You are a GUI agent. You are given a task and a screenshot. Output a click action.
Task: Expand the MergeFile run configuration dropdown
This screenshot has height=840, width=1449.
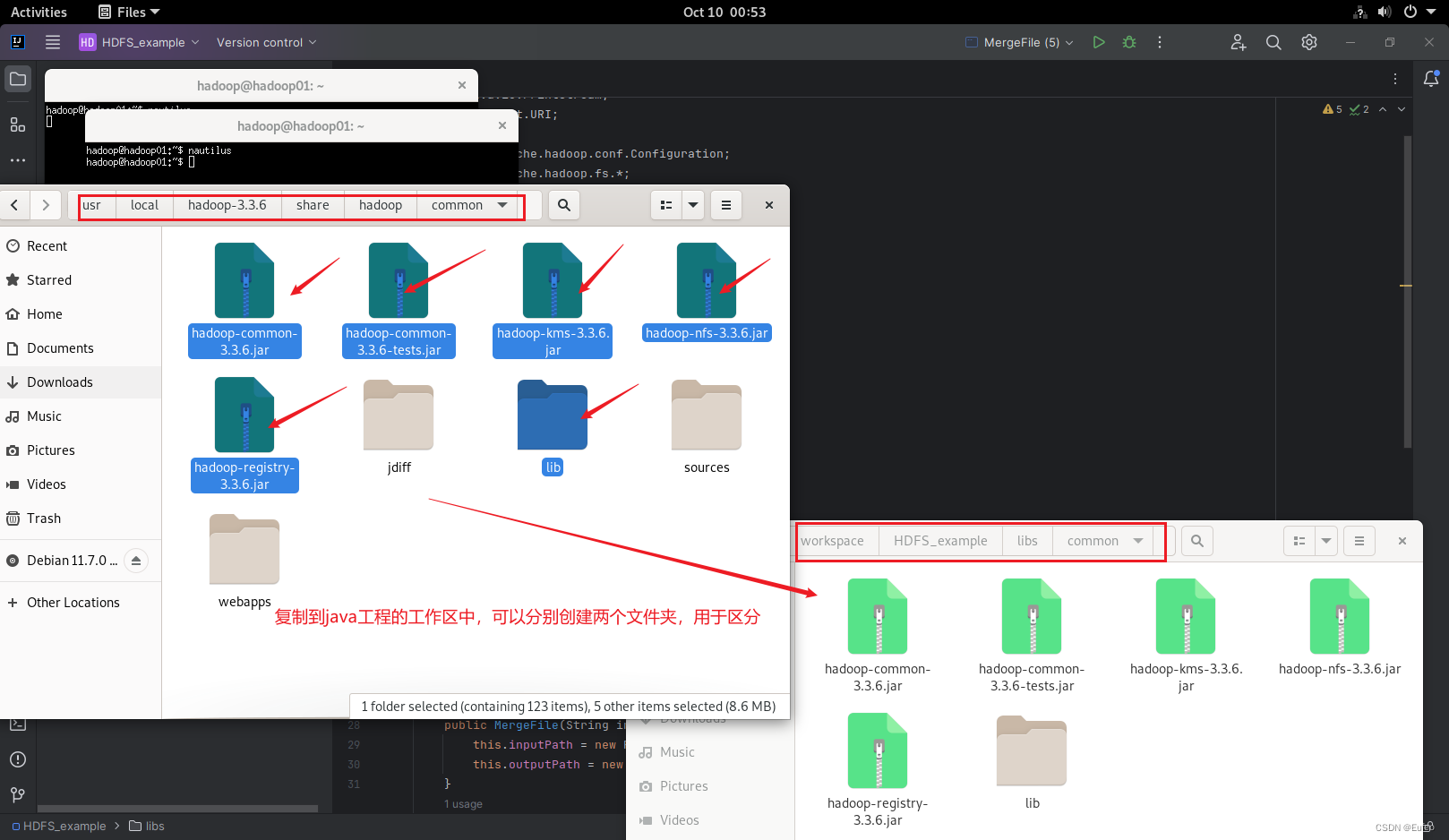pos(1068,42)
